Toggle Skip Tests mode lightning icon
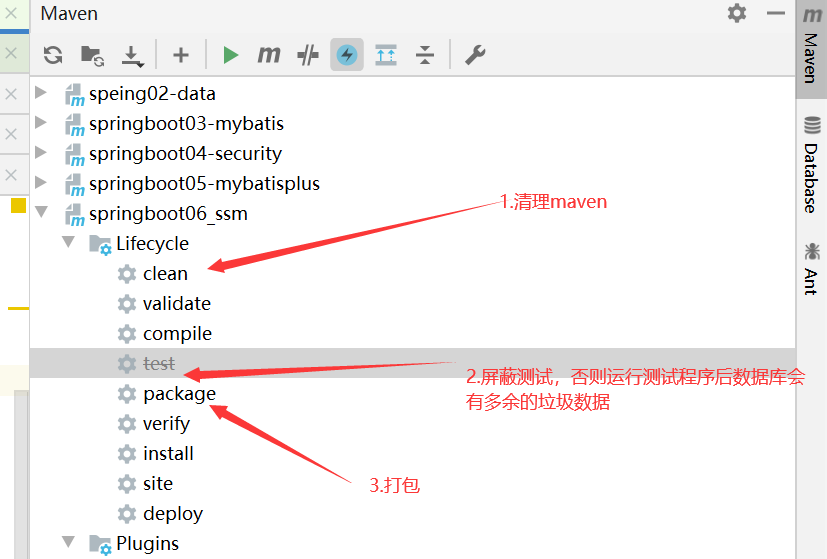Viewport: 827px width, 559px height. tap(347, 55)
